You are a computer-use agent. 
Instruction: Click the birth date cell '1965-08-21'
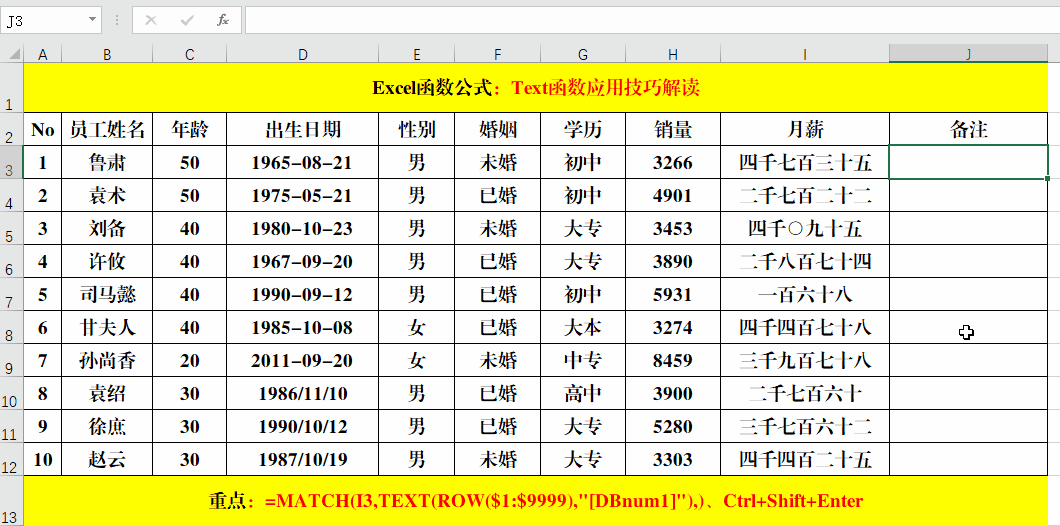click(x=302, y=162)
